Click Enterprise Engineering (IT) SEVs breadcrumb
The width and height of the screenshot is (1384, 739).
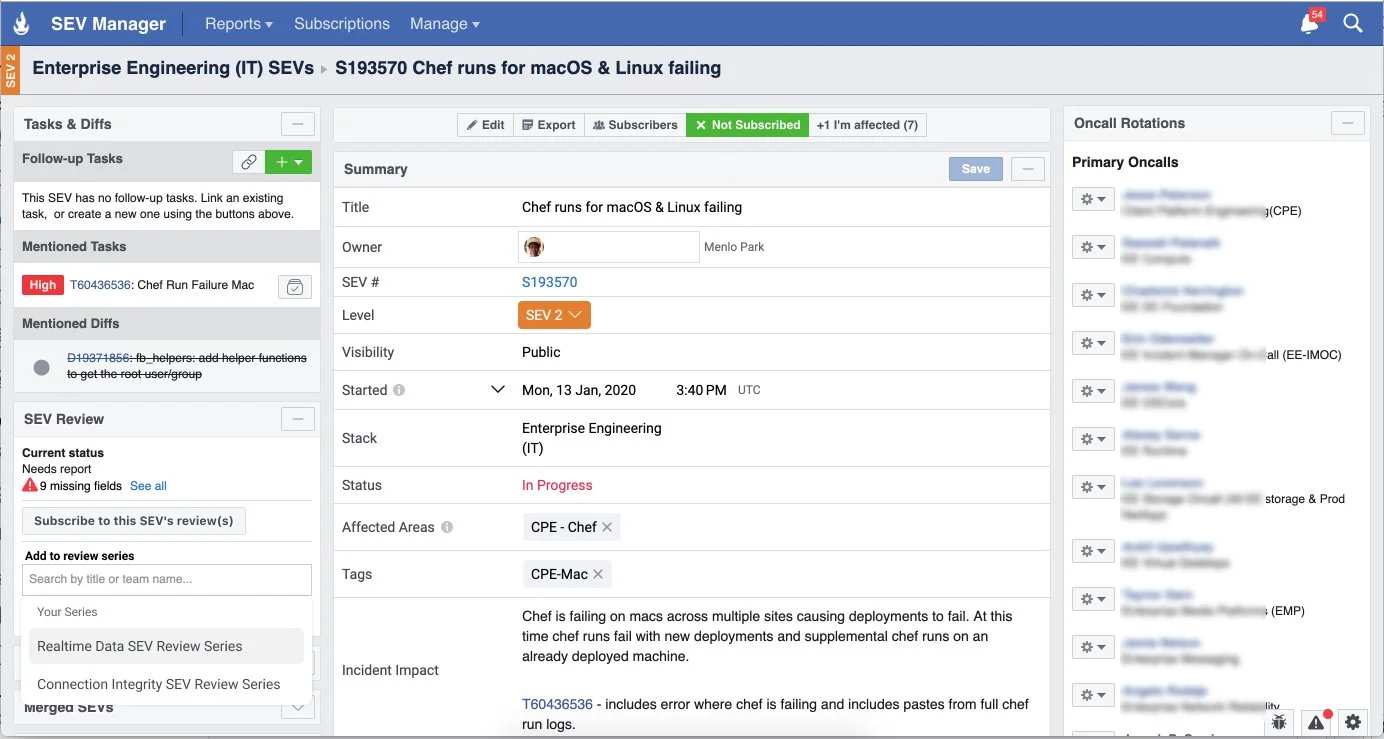pos(174,68)
